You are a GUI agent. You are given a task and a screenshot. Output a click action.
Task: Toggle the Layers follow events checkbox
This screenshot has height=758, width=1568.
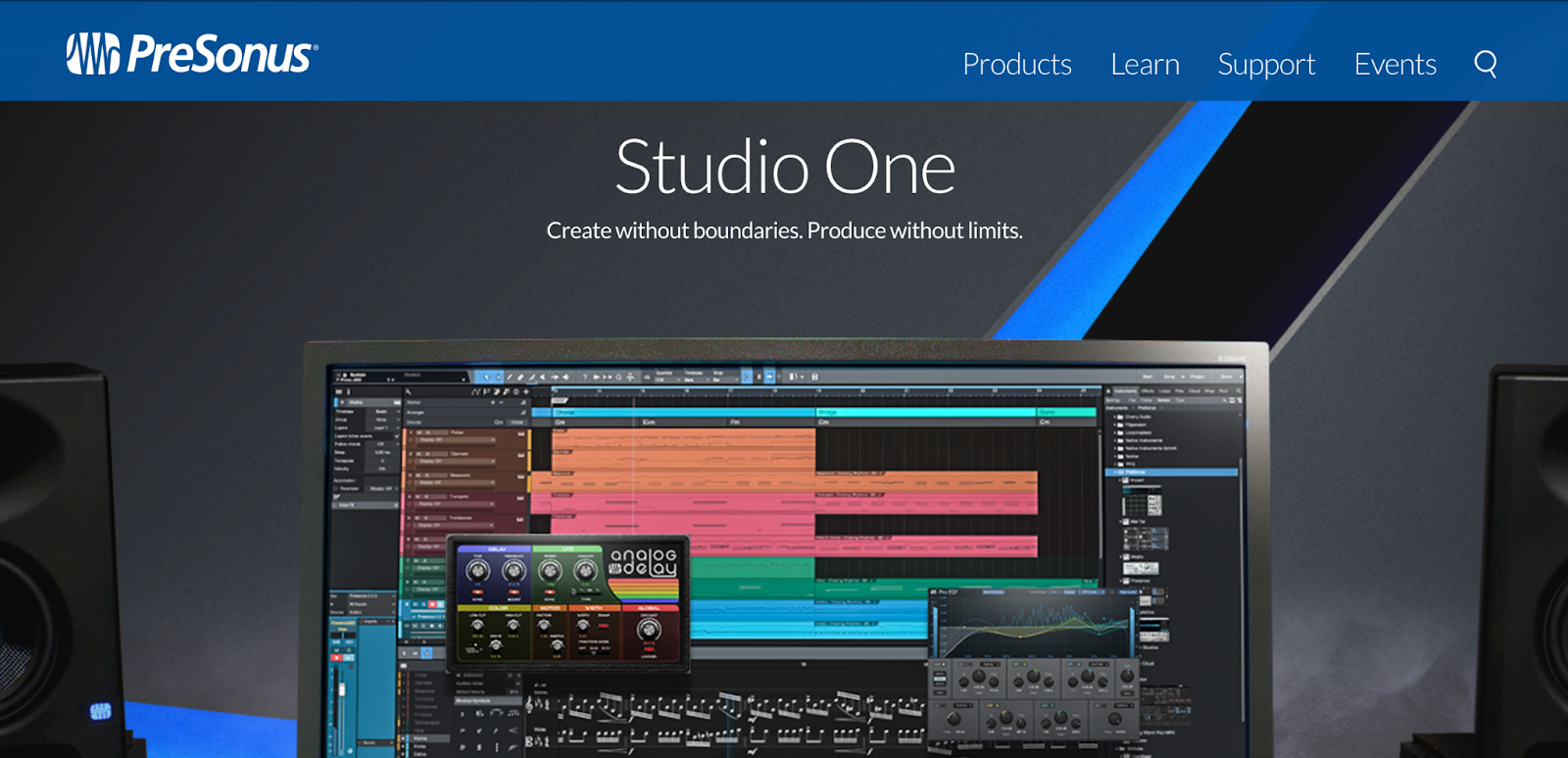pyautogui.click(x=396, y=435)
